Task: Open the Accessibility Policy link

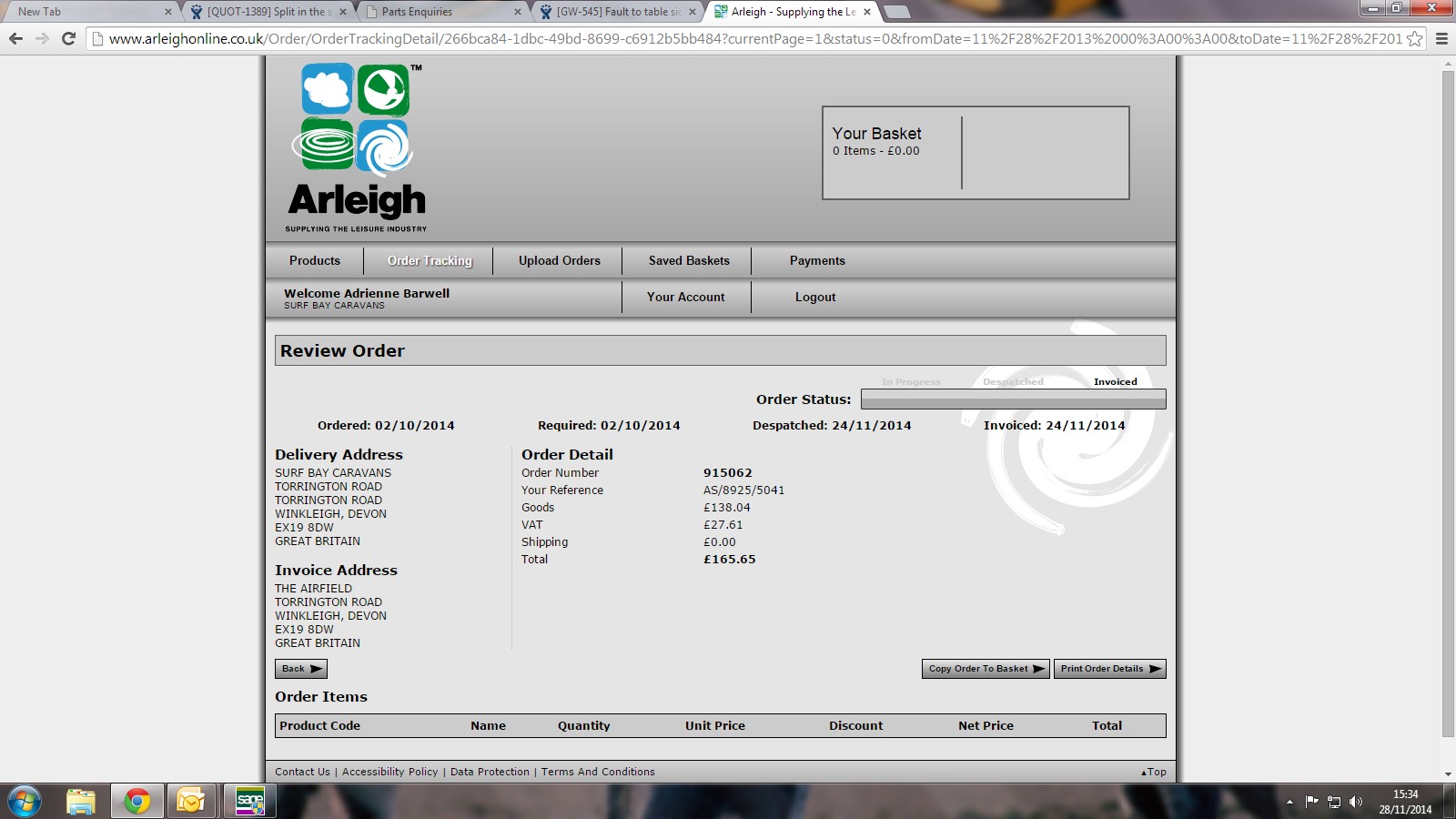Action: pyautogui.click(x=389, y=772)
